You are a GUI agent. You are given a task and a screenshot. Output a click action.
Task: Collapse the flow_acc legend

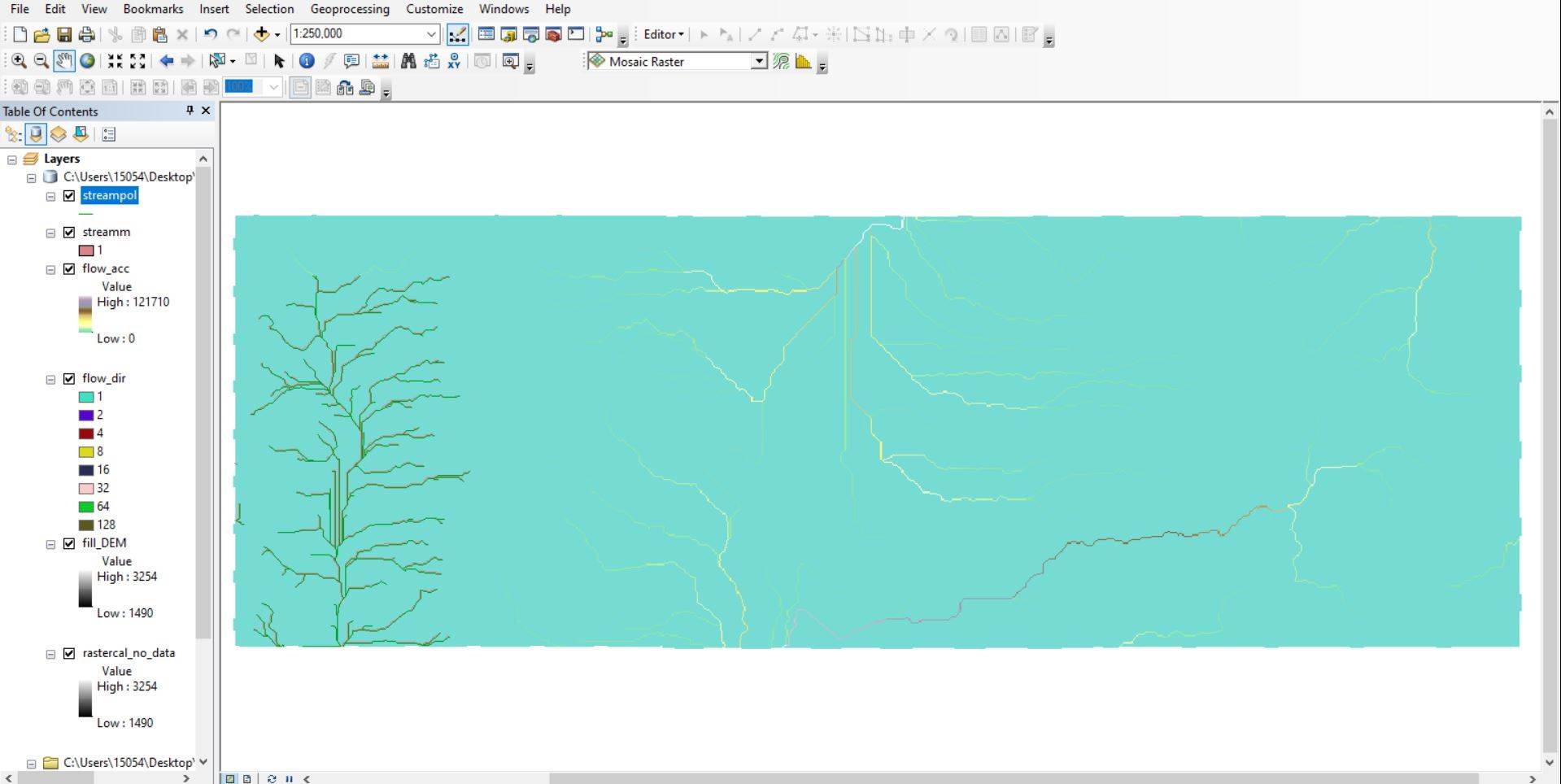coord(50,269)
